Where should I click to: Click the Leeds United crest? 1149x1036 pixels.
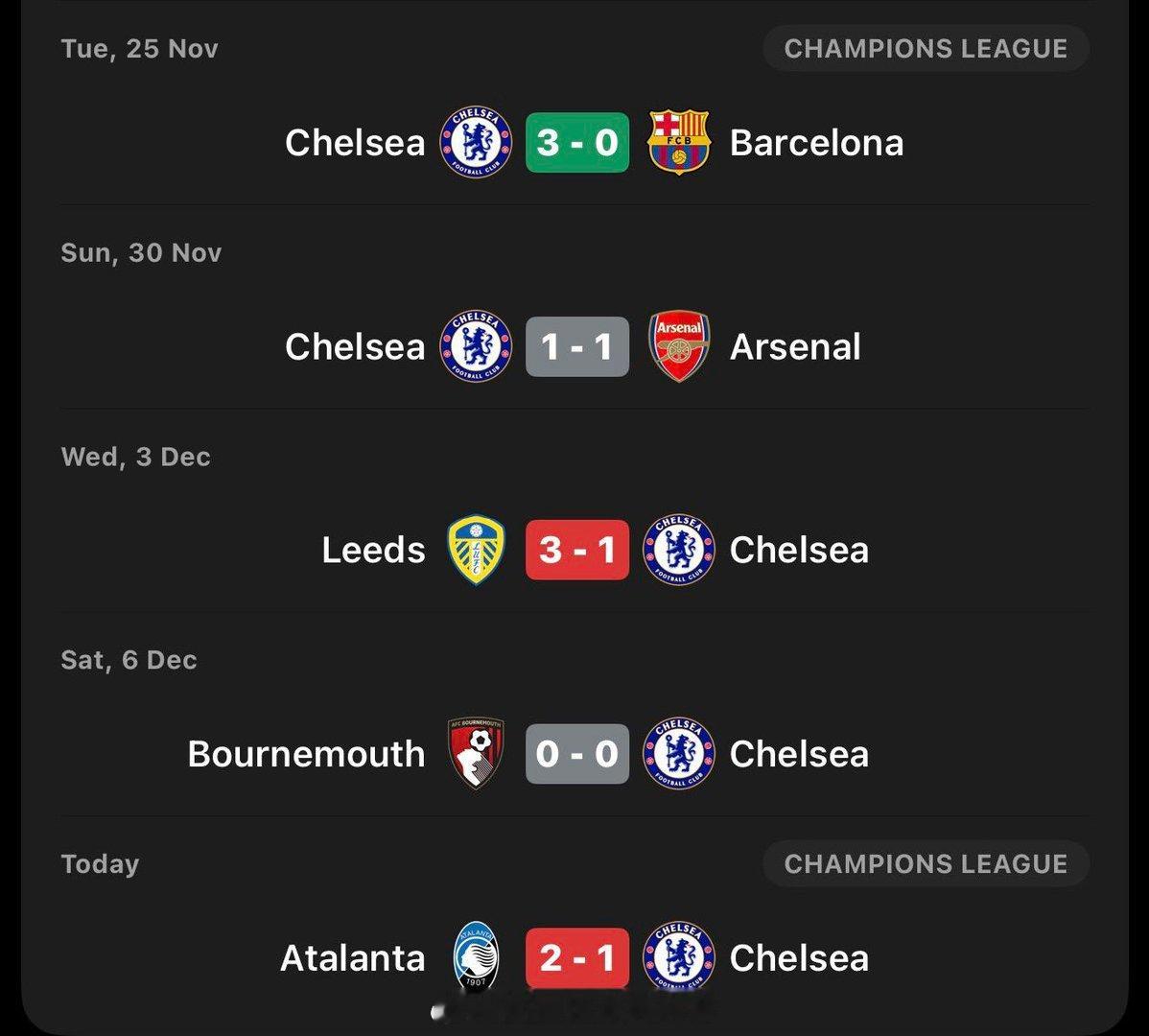pos(476,551)
